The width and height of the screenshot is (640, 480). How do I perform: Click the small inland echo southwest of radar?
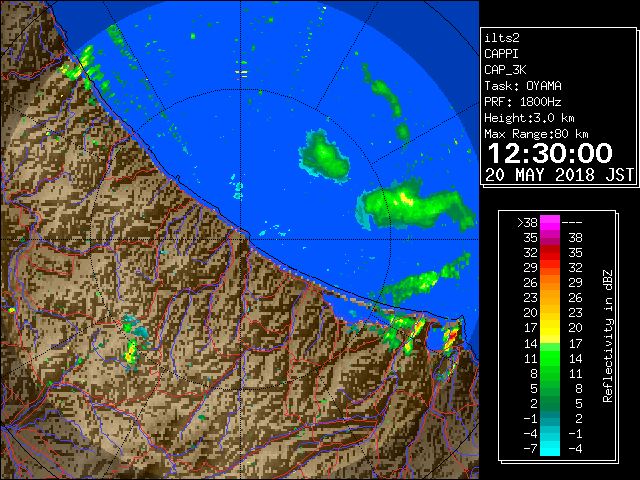point(131,352)
